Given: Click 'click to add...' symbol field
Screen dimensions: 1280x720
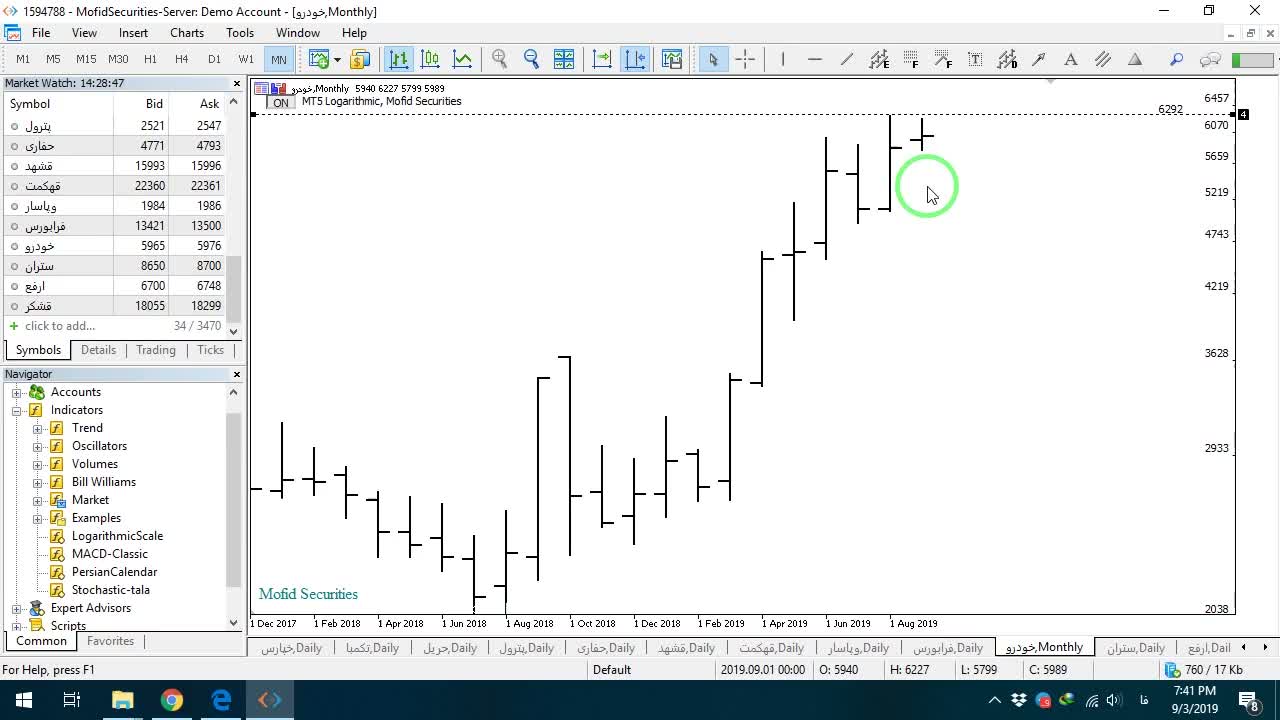Looking at the screenshot, I should coord(60,326).
